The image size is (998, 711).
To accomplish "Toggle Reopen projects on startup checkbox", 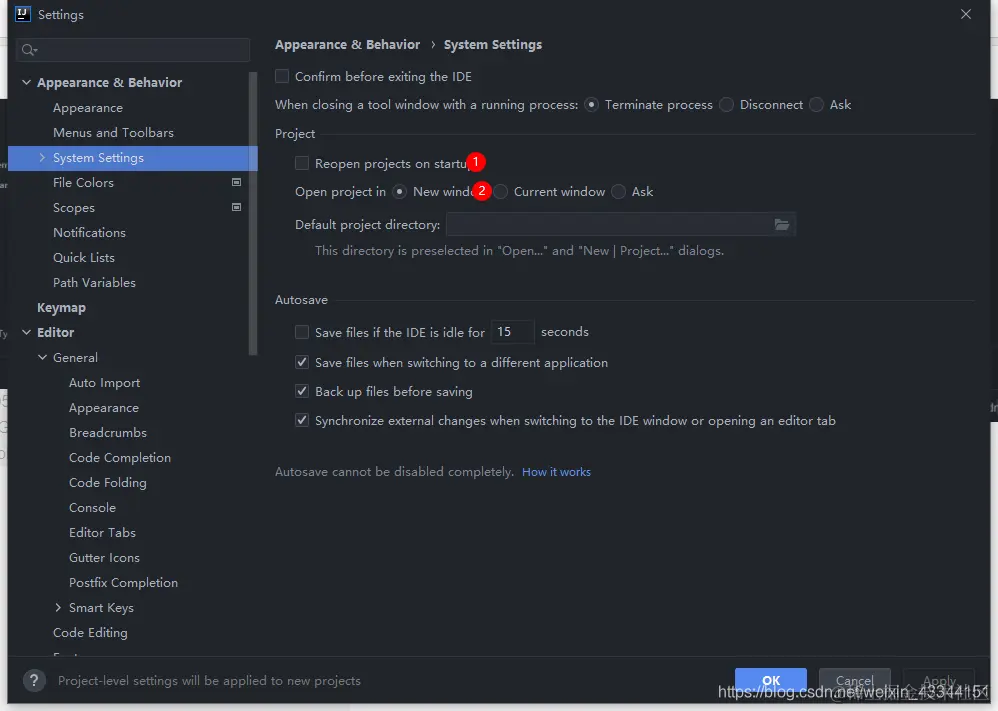I will (302, 164).
